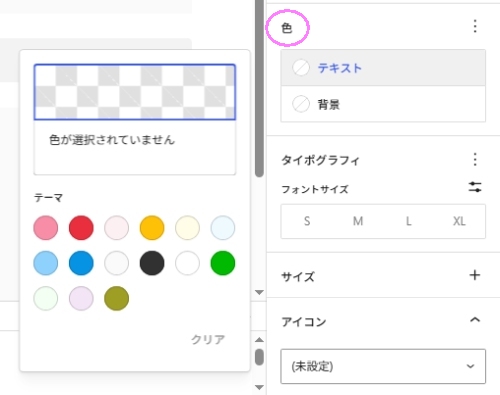Pick the black theme swatch

coord(152,263)
